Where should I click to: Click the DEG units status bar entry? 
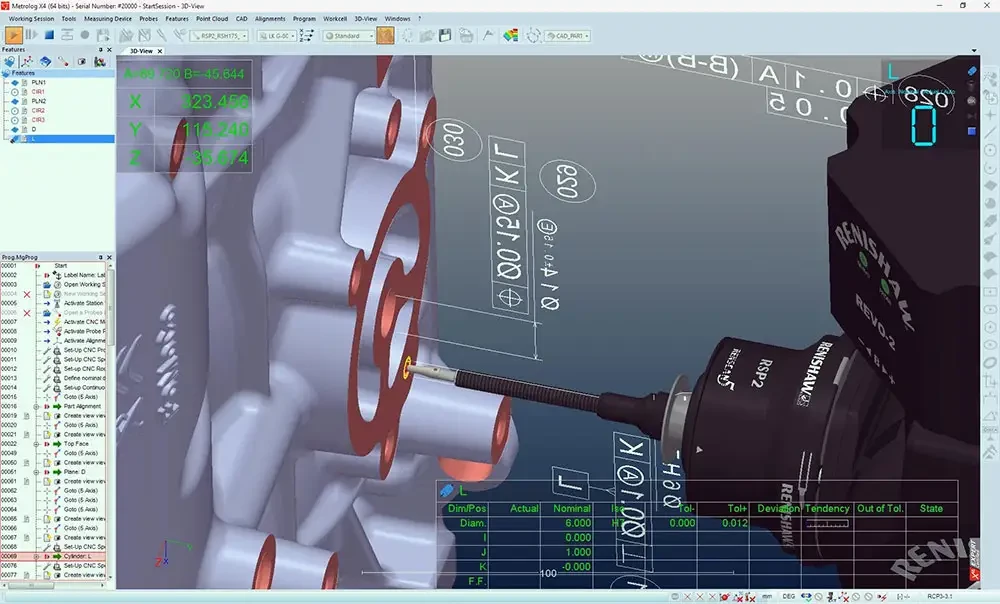(789, 596)
